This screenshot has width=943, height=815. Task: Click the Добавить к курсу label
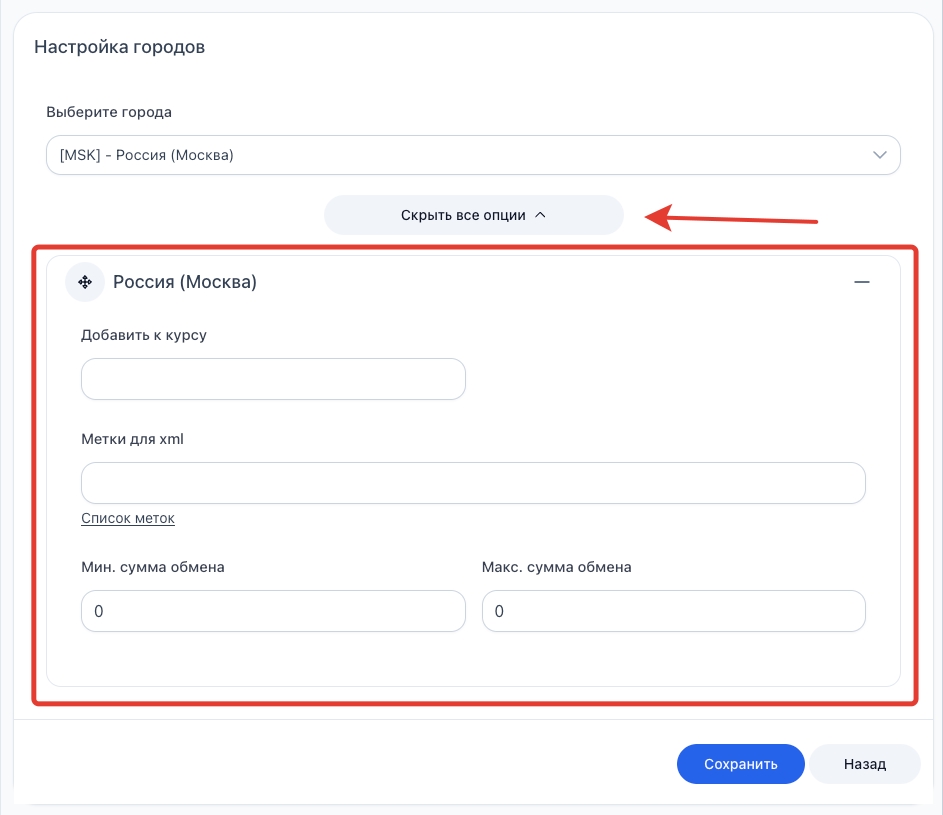[144, 335]
